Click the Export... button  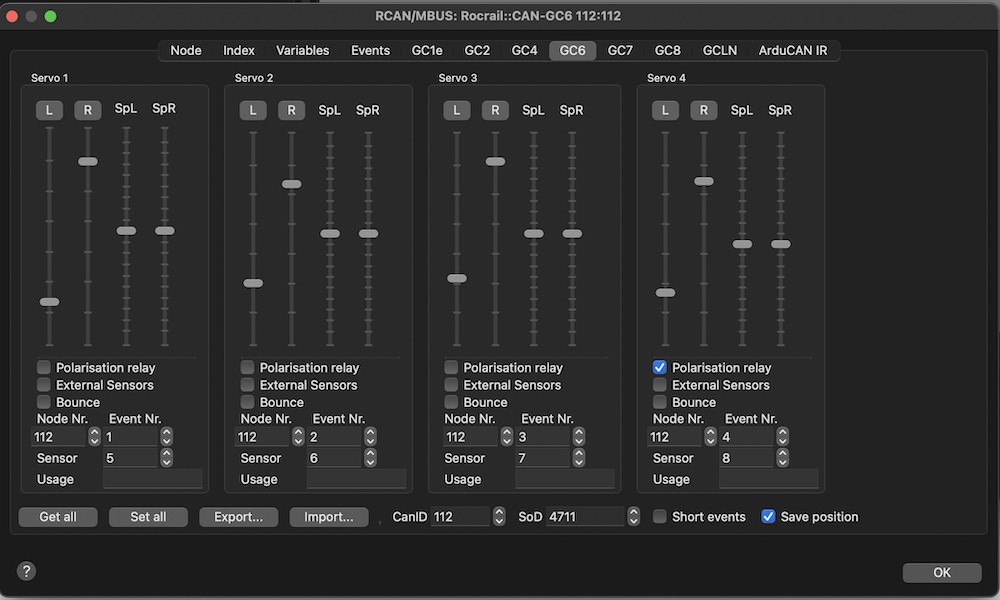pos(238,517)
